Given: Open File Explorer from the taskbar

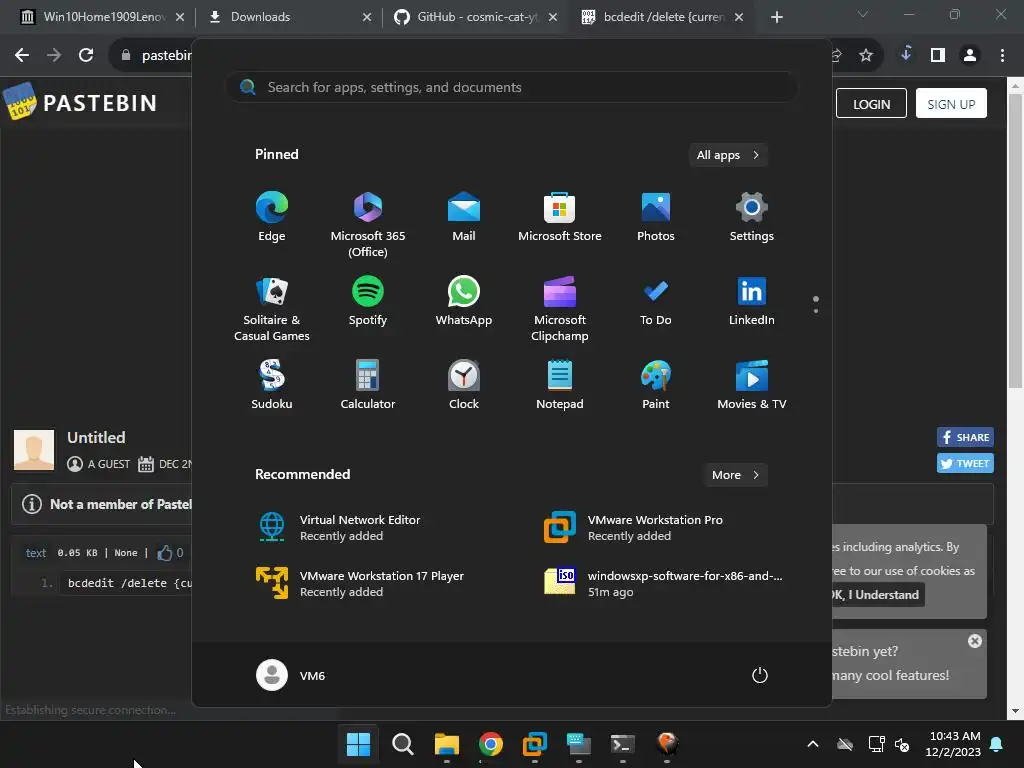Looking at the screenshot, I should click(x=447, y=744).
